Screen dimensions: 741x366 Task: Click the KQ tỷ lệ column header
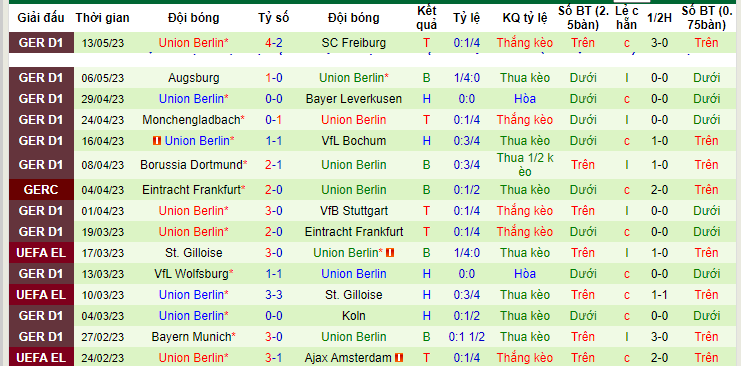[x=525, y=18]
